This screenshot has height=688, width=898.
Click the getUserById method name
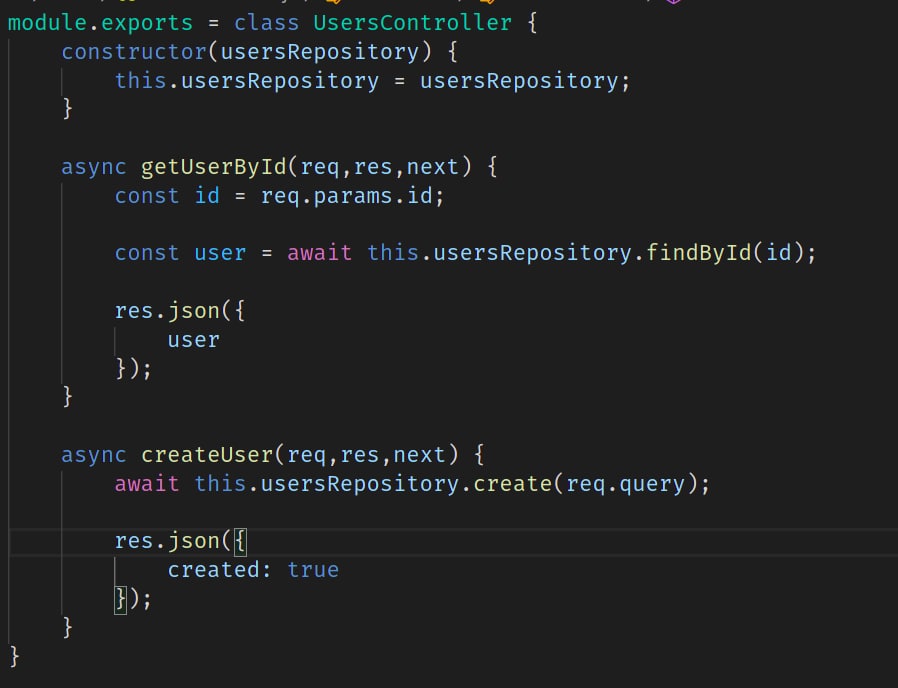tap(214, 167)
